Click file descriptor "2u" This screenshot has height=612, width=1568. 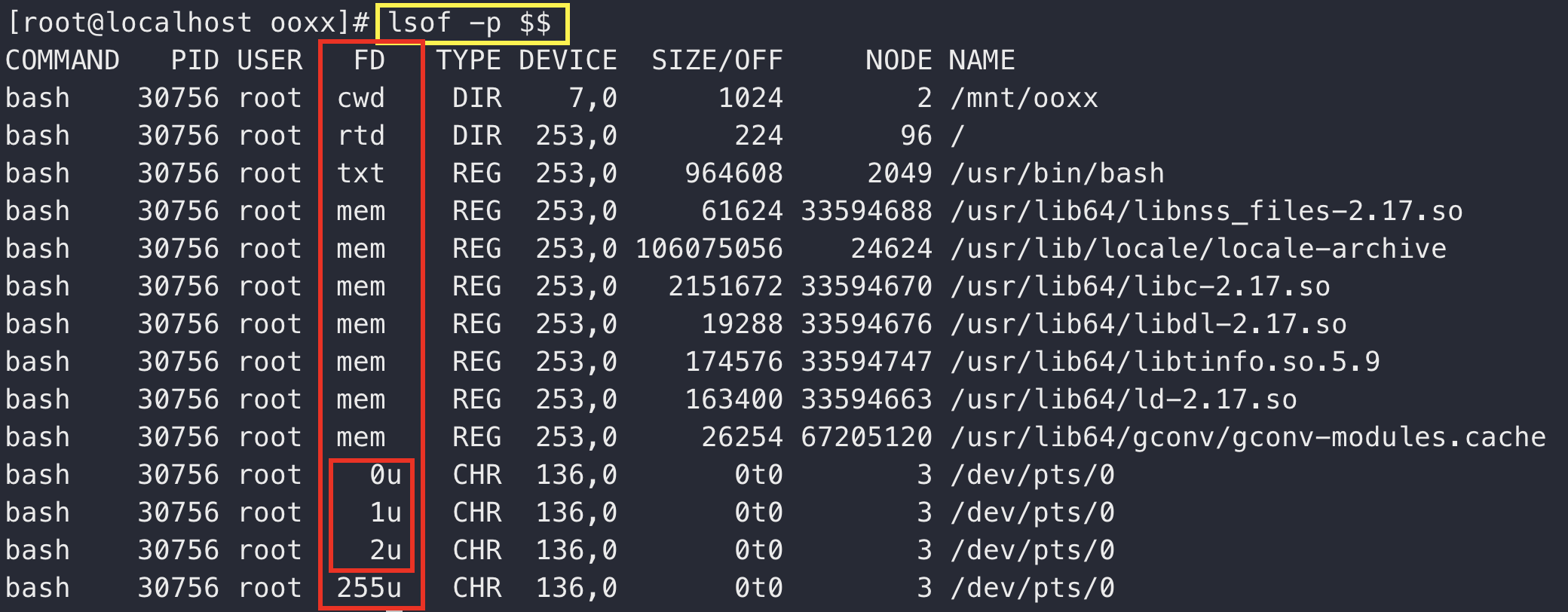click(x=385, y=550)
